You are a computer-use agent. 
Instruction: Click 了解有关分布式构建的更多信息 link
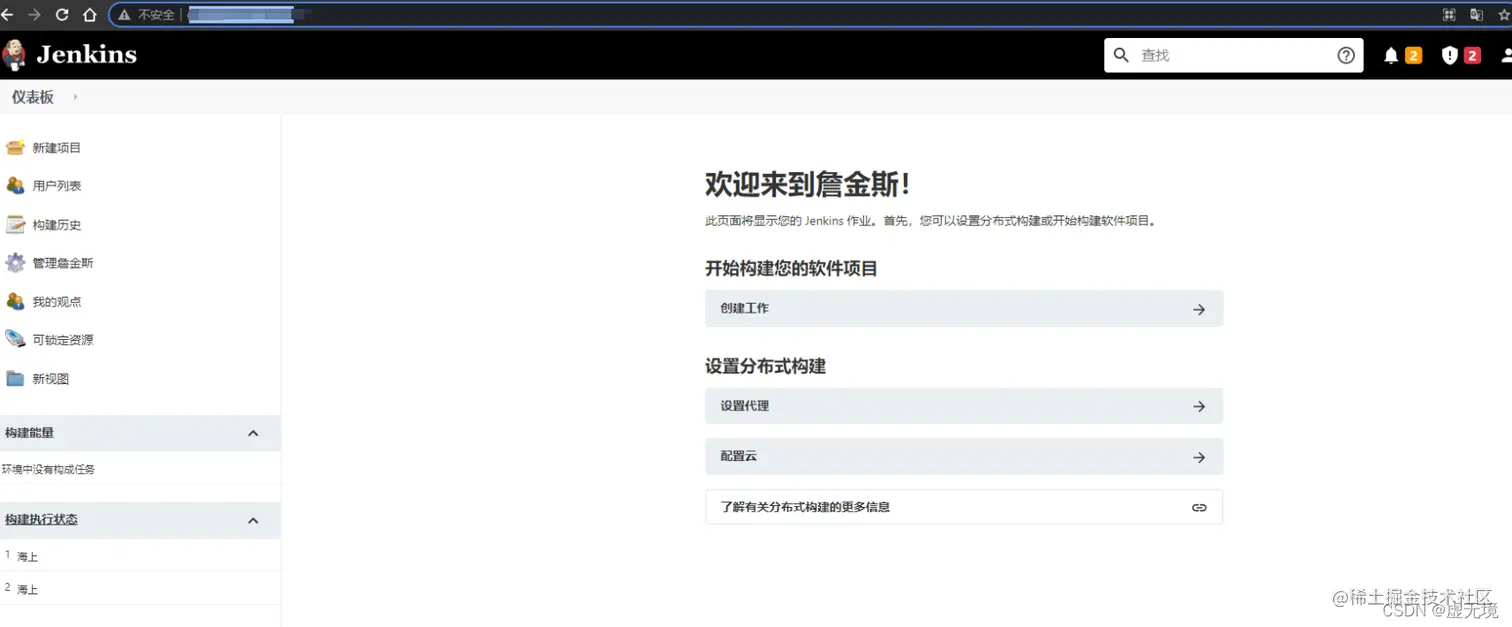pos(963,507)
